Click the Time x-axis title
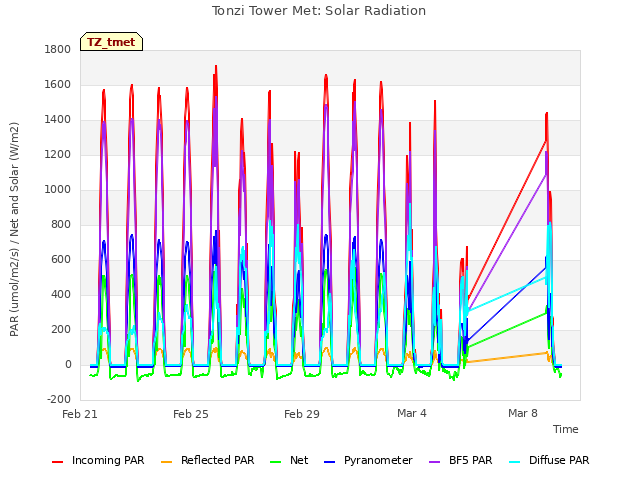 566,429
